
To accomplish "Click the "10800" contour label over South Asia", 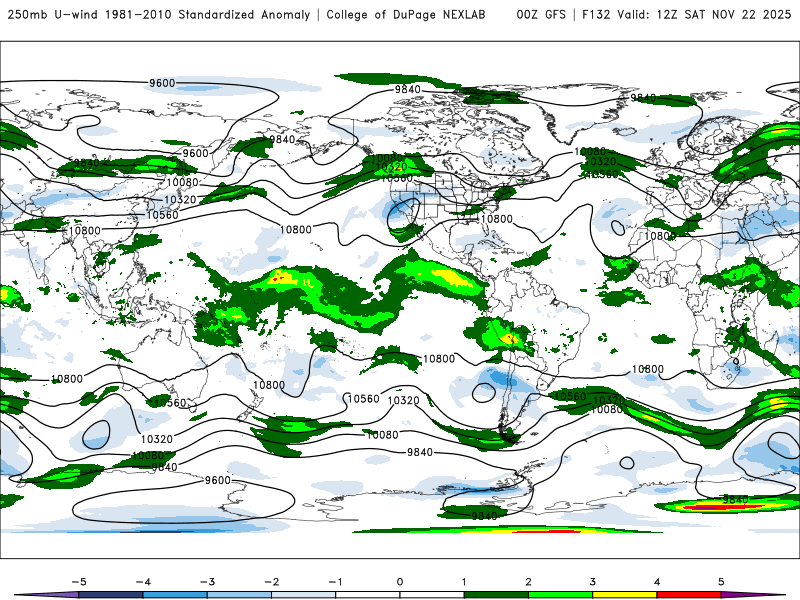I will point(85,231).
